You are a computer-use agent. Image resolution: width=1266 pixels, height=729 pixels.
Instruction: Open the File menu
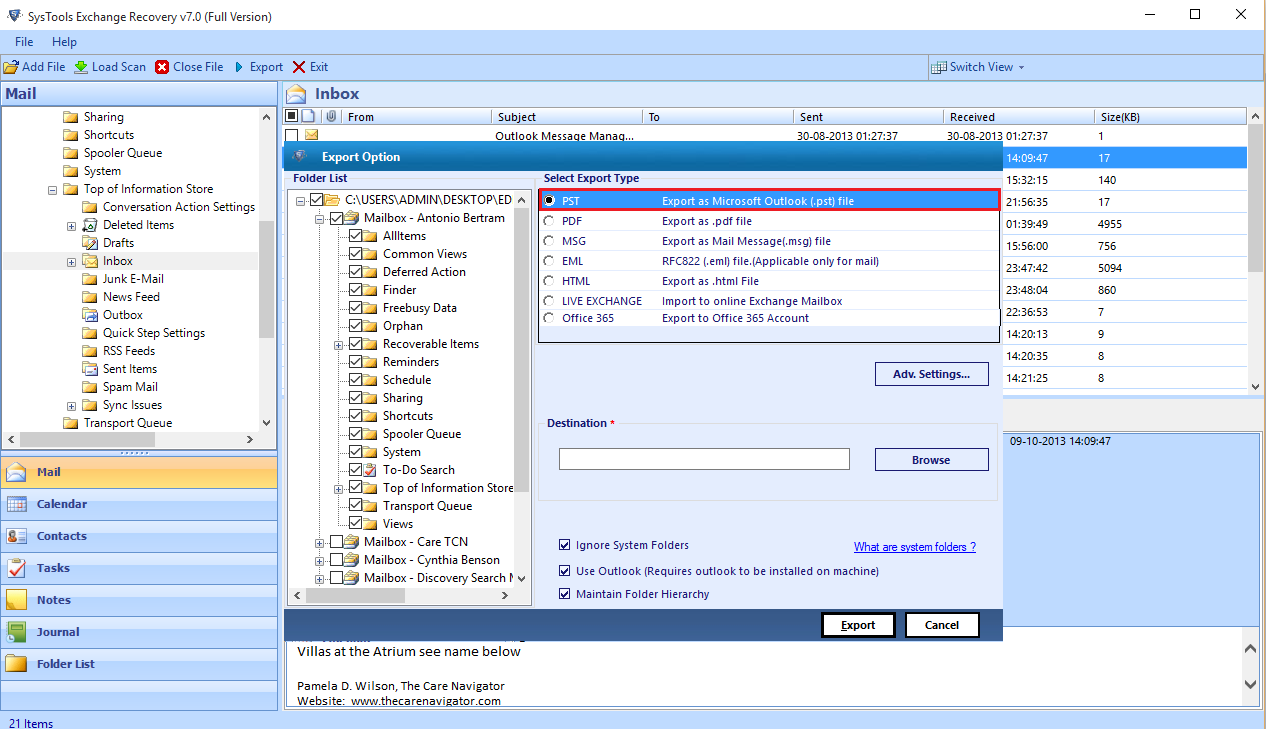point(24,42)
